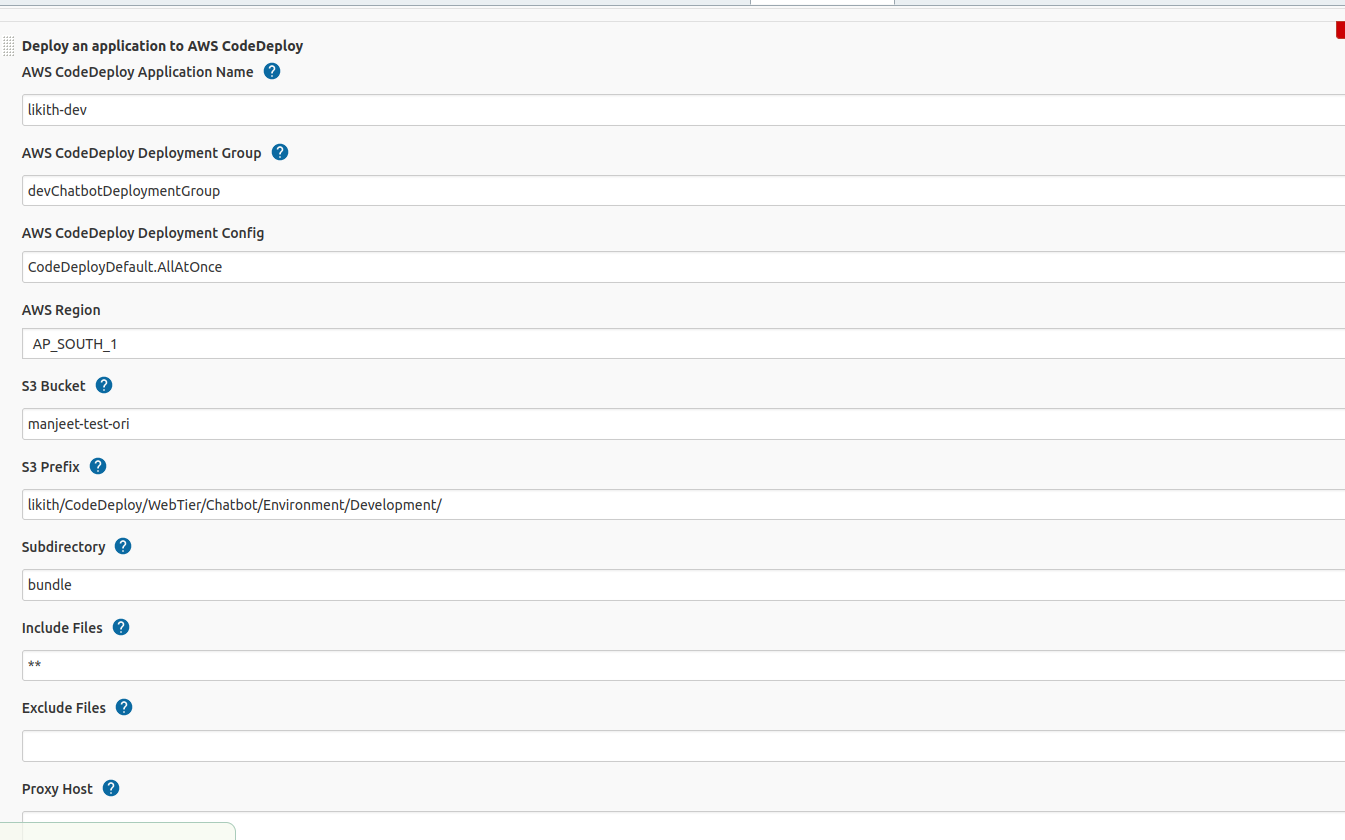
Task: View help for the S3 Prefix field
Action: (97, 466)
